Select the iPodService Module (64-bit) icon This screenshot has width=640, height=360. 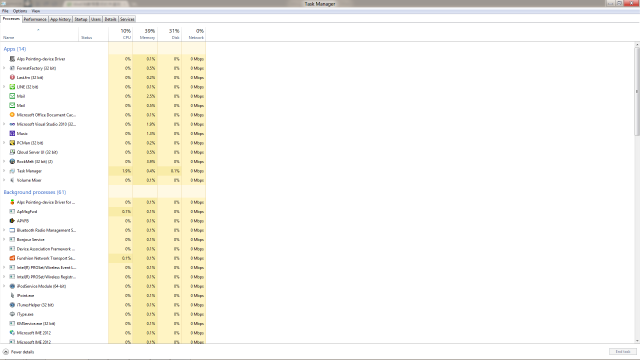(12, 286)
